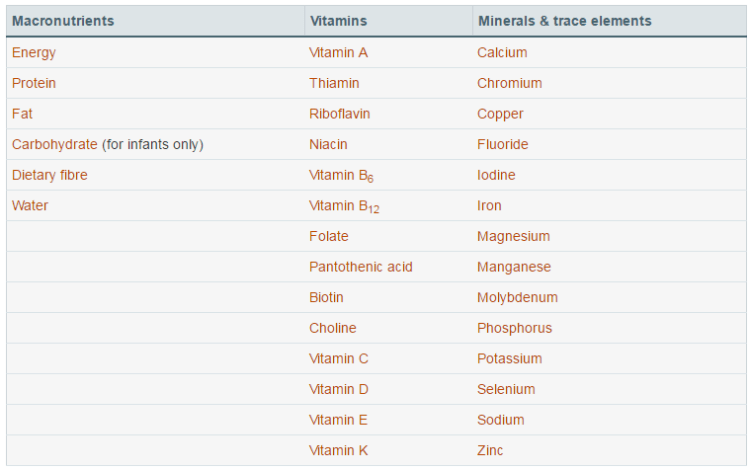
Task: Open the Thiamin vitamin link
Action: 334,83
